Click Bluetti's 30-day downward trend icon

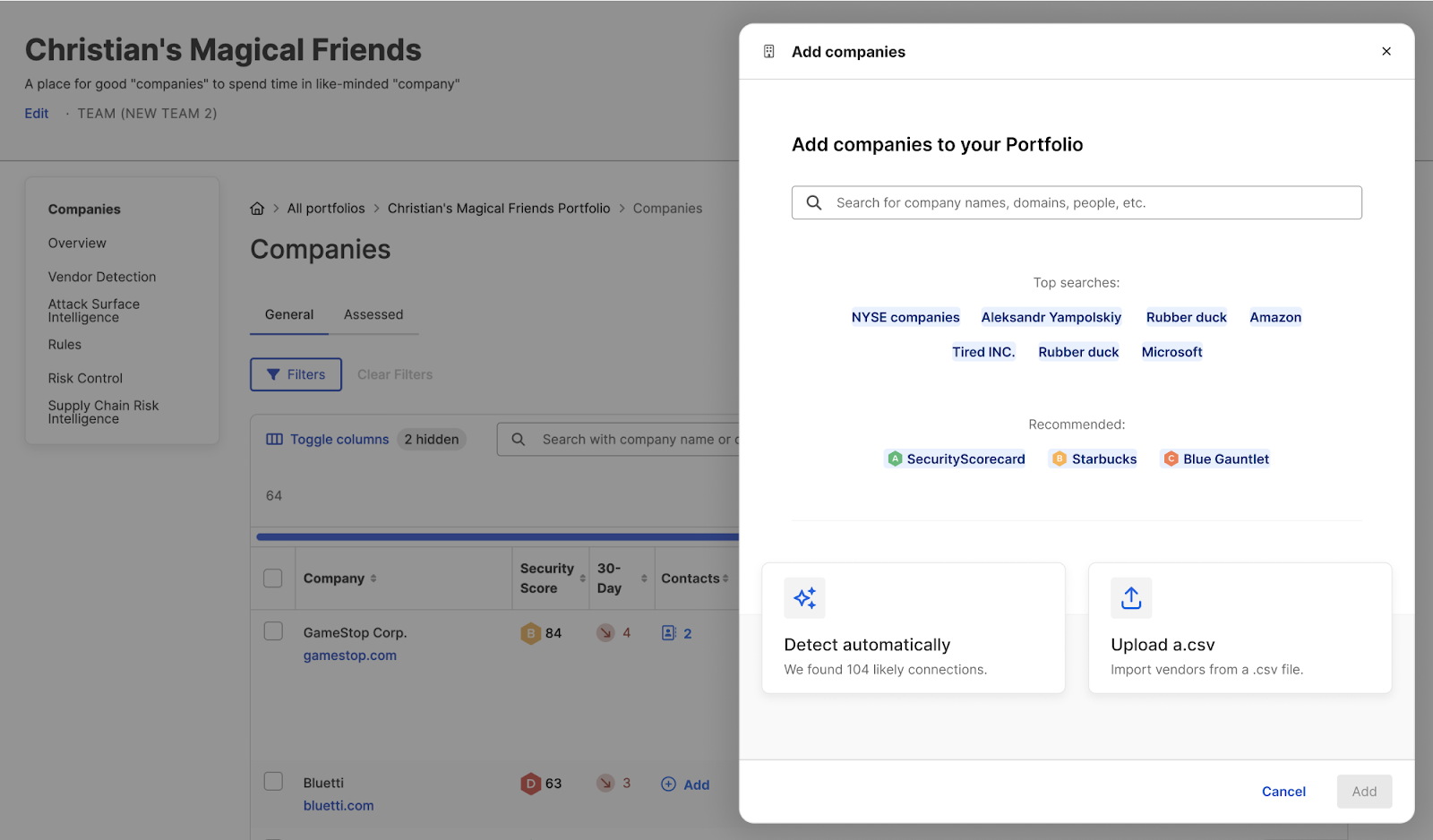click(606, 783)
